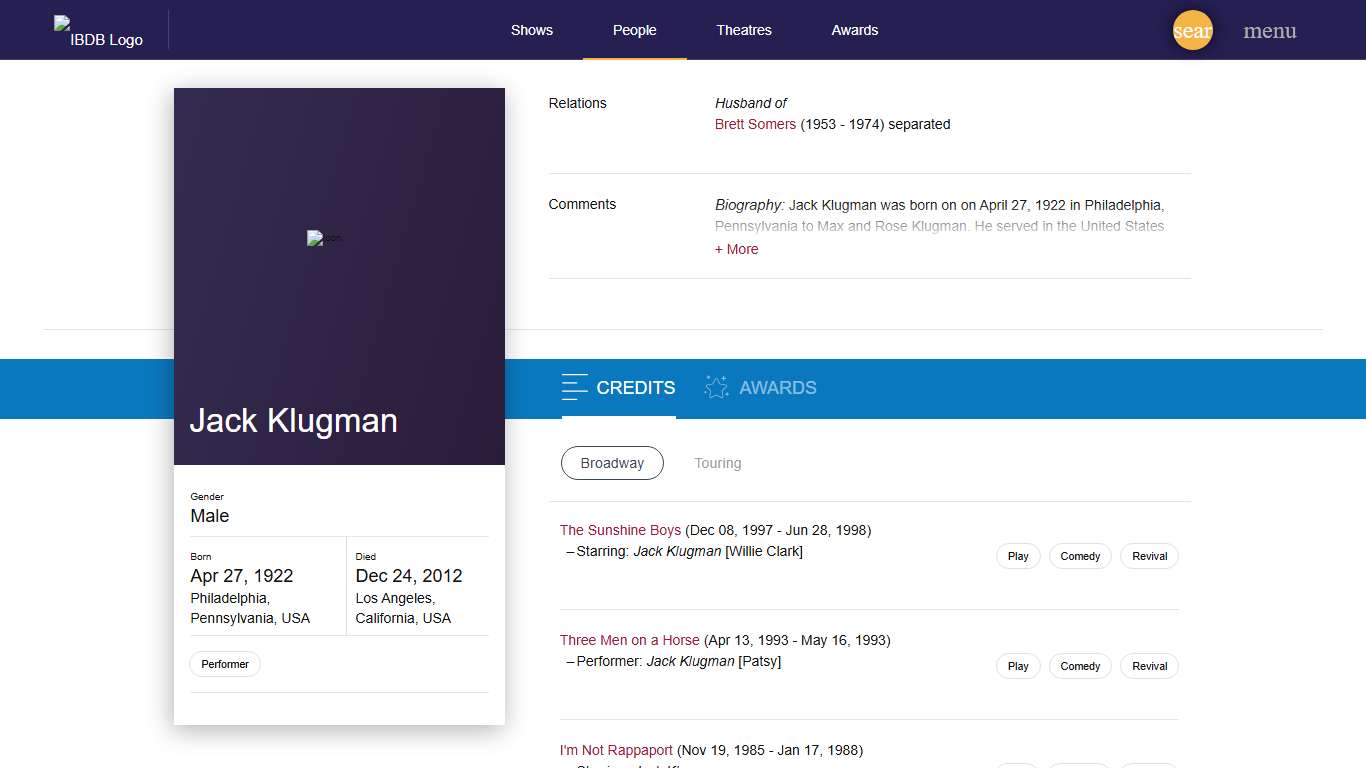Screen dimensions: 1366x768
Task: Select the Awards item in top navigation
Action: [x=854, y=30]
